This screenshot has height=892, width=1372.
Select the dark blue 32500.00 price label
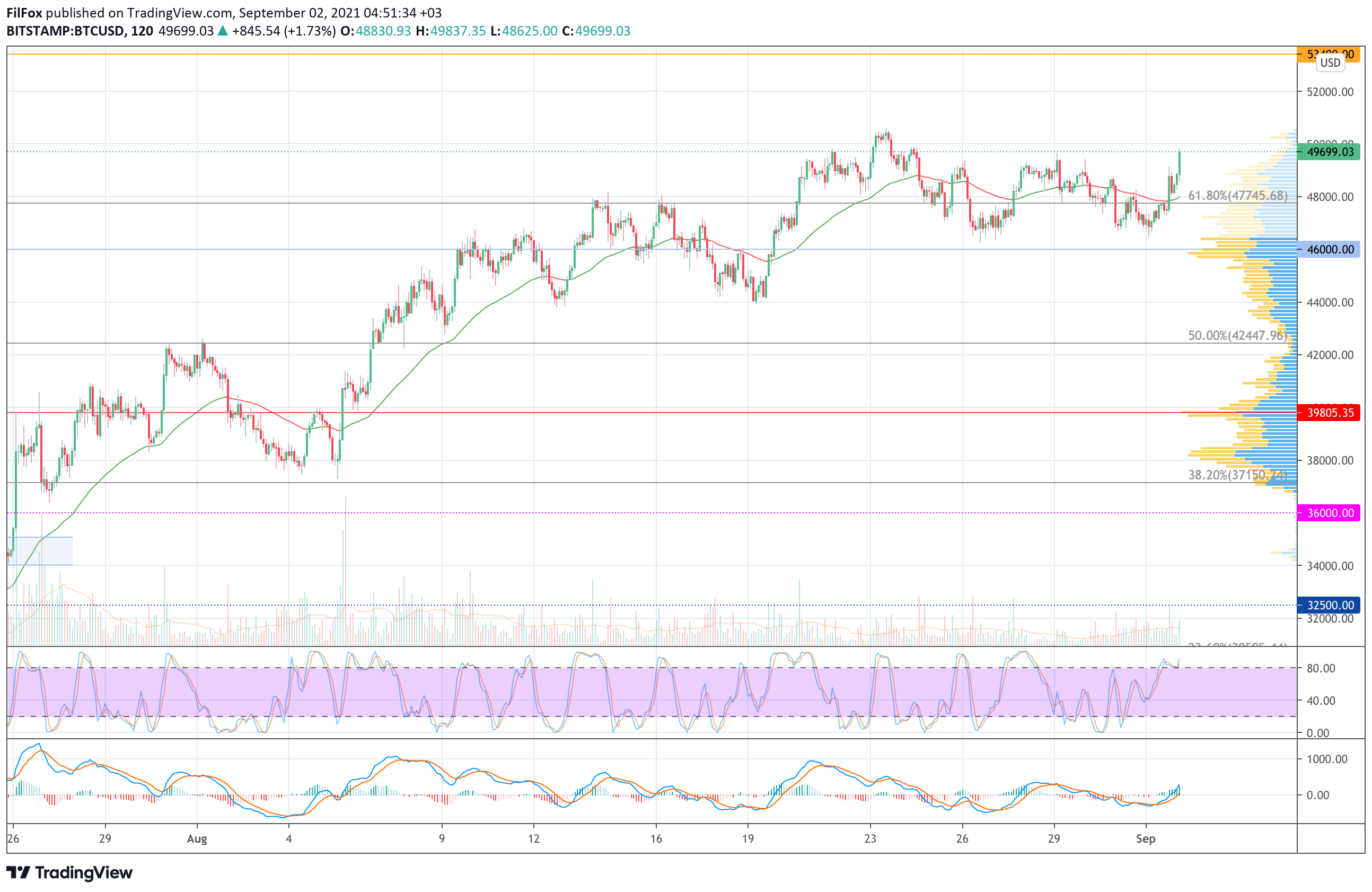pos(1329,605)
